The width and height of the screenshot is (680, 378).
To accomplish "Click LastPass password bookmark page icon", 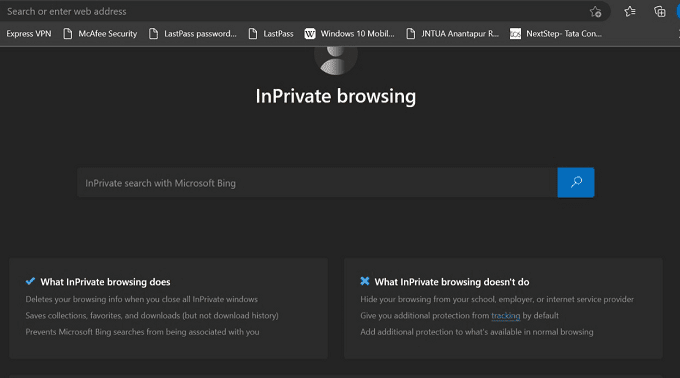I will point(154,33).
